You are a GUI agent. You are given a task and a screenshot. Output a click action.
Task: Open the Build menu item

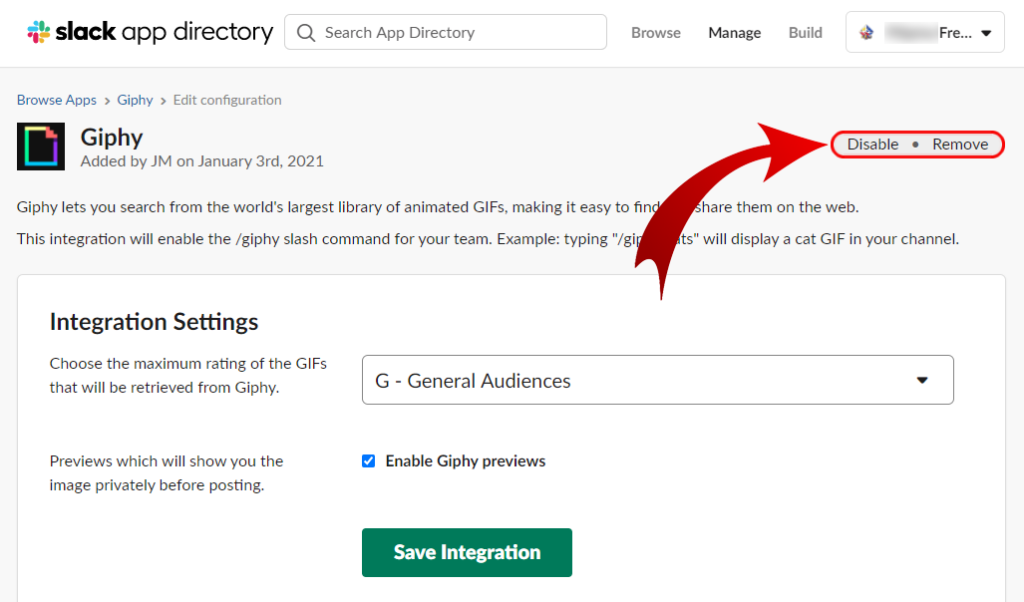pyautogui.click(x=805, y=32)
